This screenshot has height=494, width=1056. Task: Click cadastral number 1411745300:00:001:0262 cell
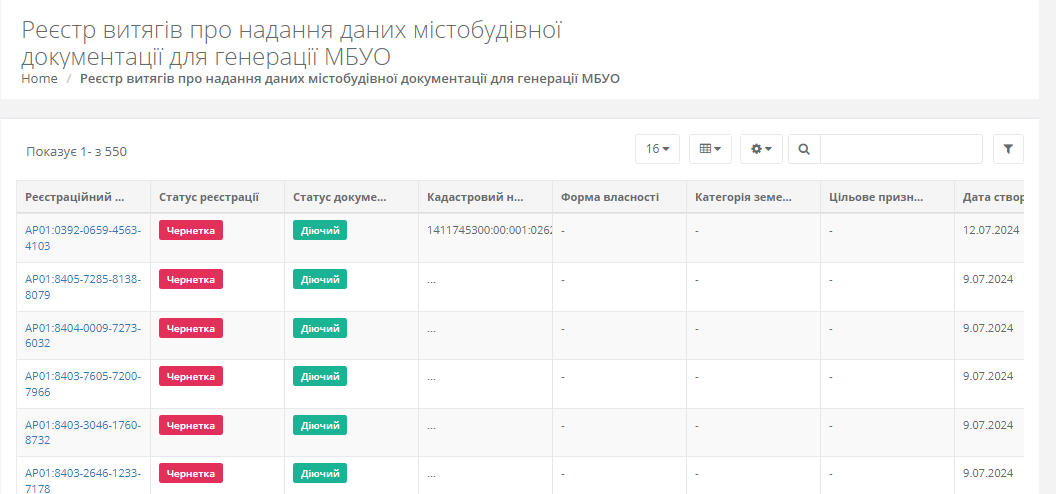(488, 230)
